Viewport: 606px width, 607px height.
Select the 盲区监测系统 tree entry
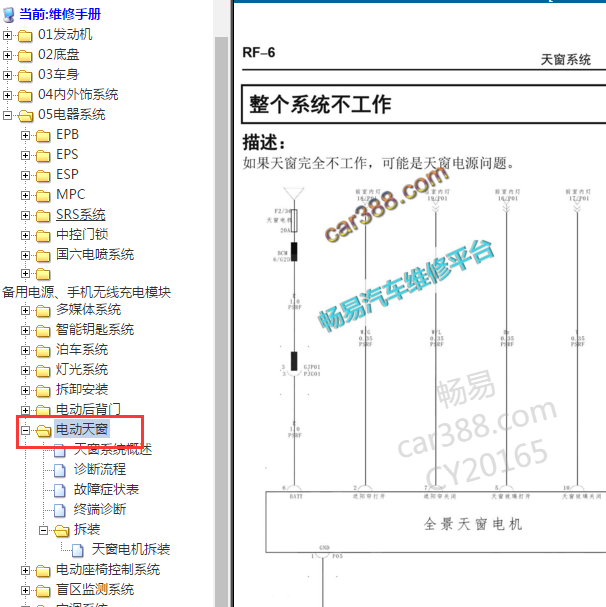[95, 590]
